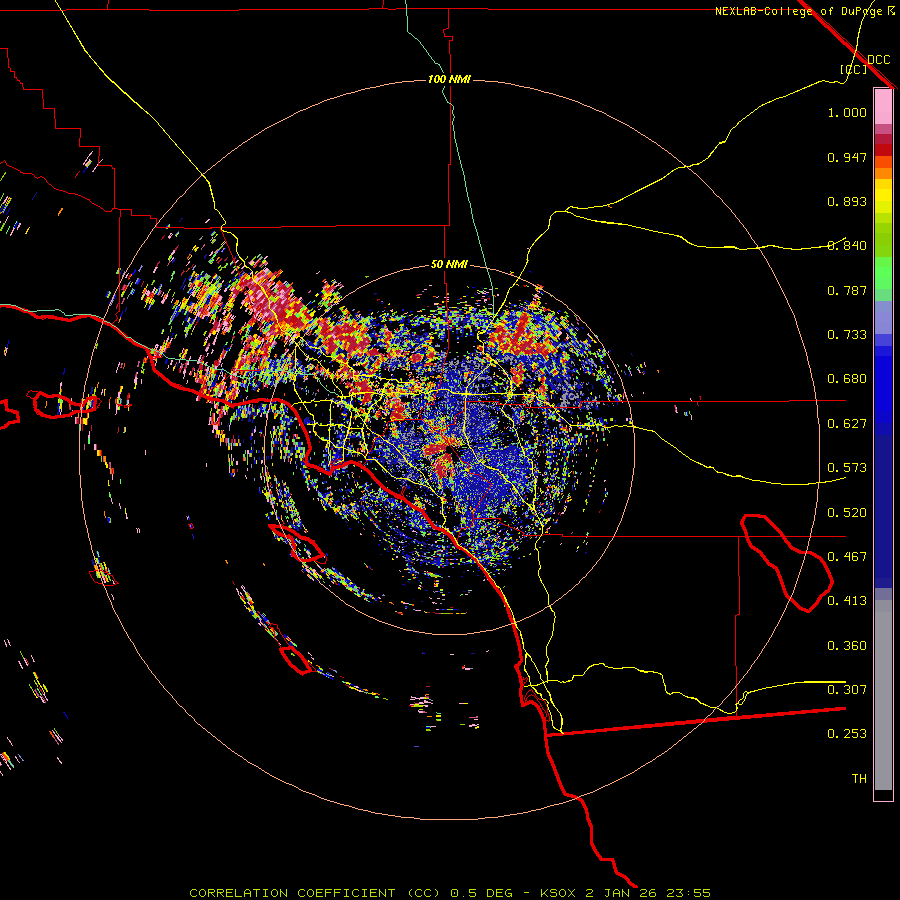The image size is (900, 900).
Task: Click the [CC] label above the color bar
Action: [853, 69]
